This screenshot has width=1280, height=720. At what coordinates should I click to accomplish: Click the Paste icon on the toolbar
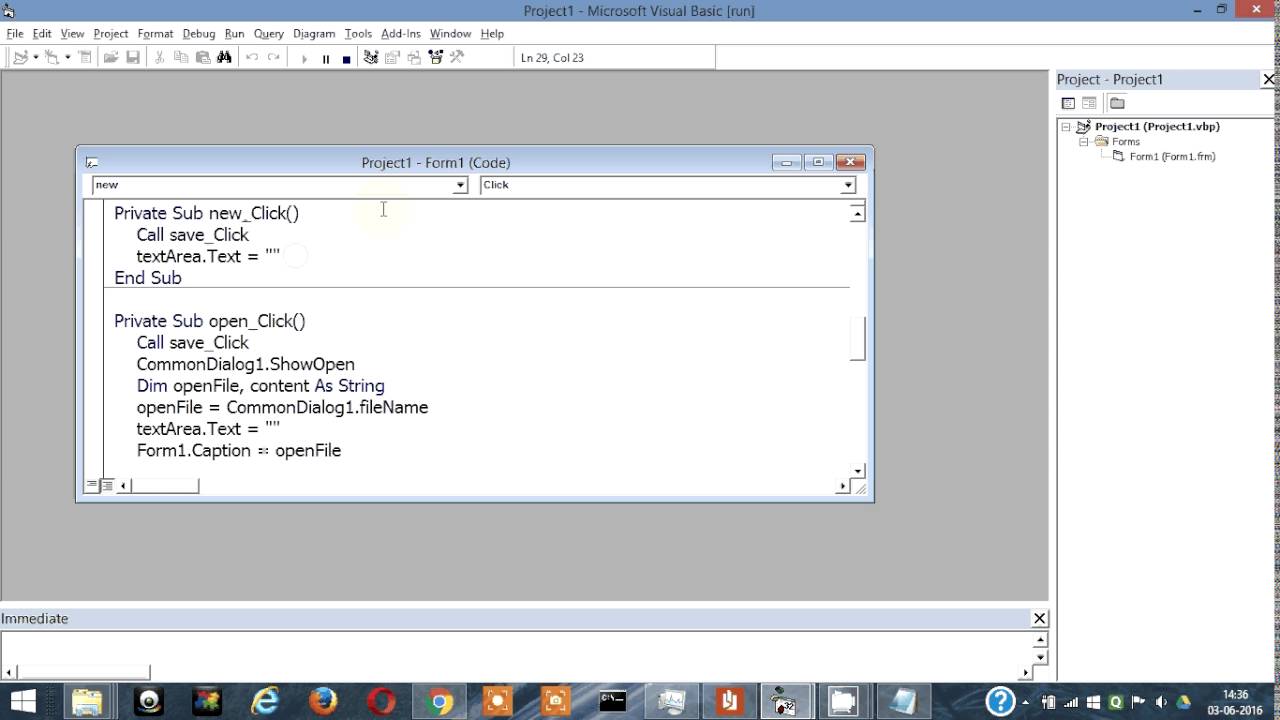coord(203,57)
